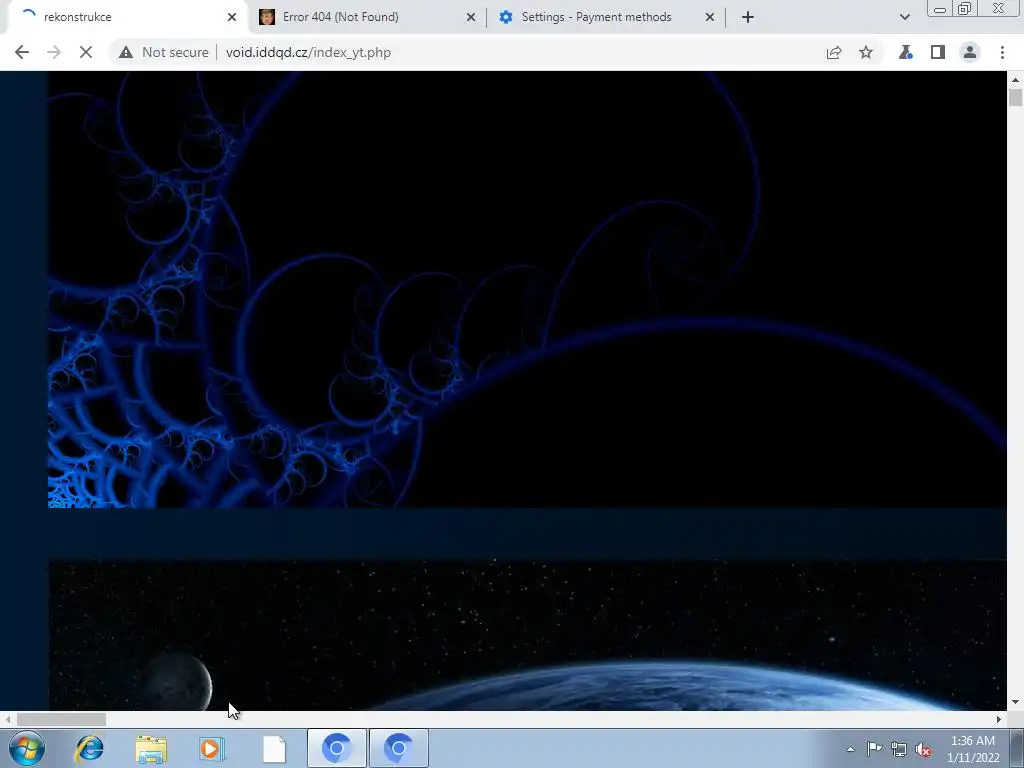This screenshot has width=1024, height=768.
Task: Click the blue fractal spiral image
Action: click(x=527, y=290)
